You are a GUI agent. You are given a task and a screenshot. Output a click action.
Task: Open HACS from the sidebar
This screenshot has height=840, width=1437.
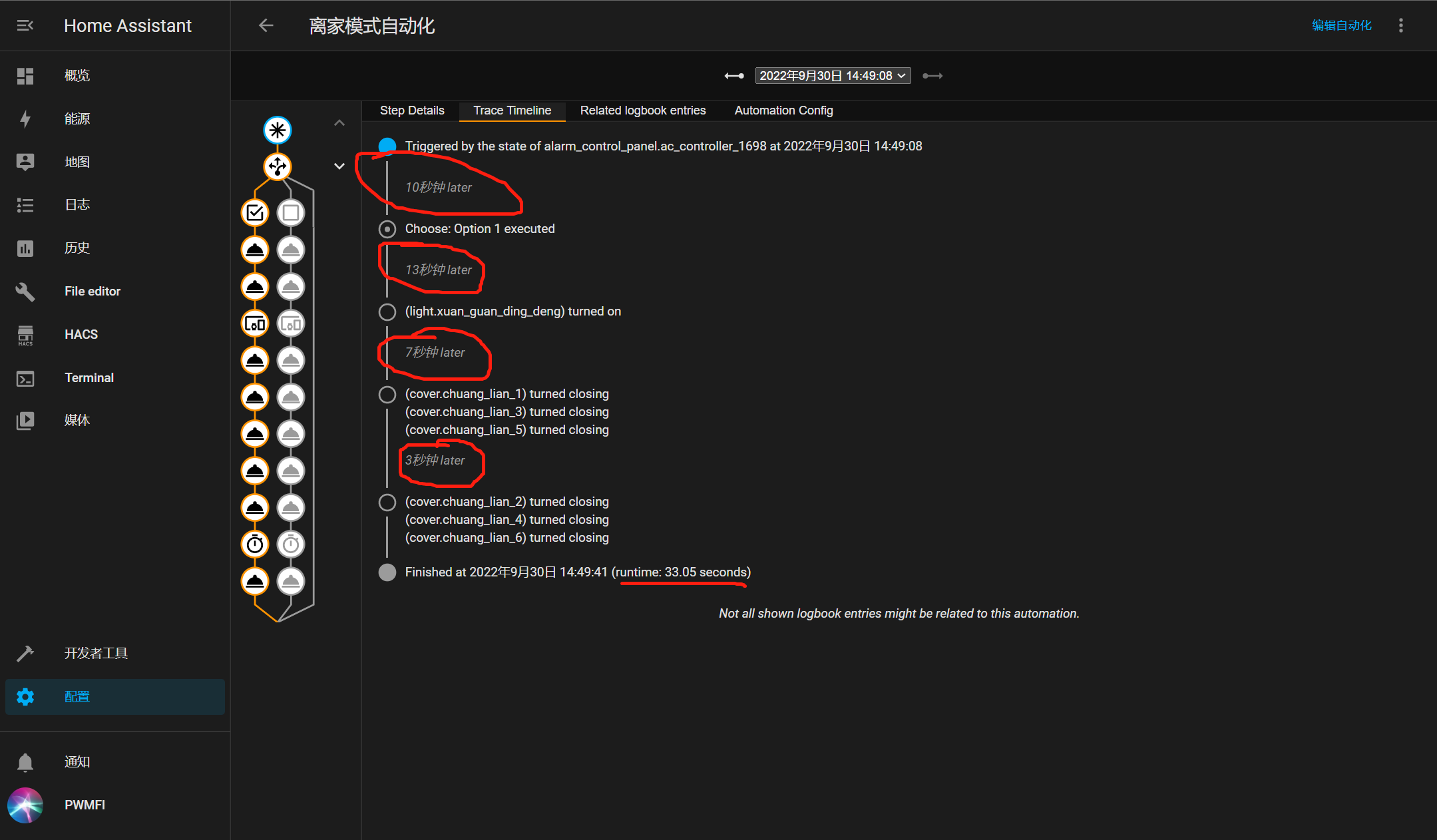(x=81, y=334)
